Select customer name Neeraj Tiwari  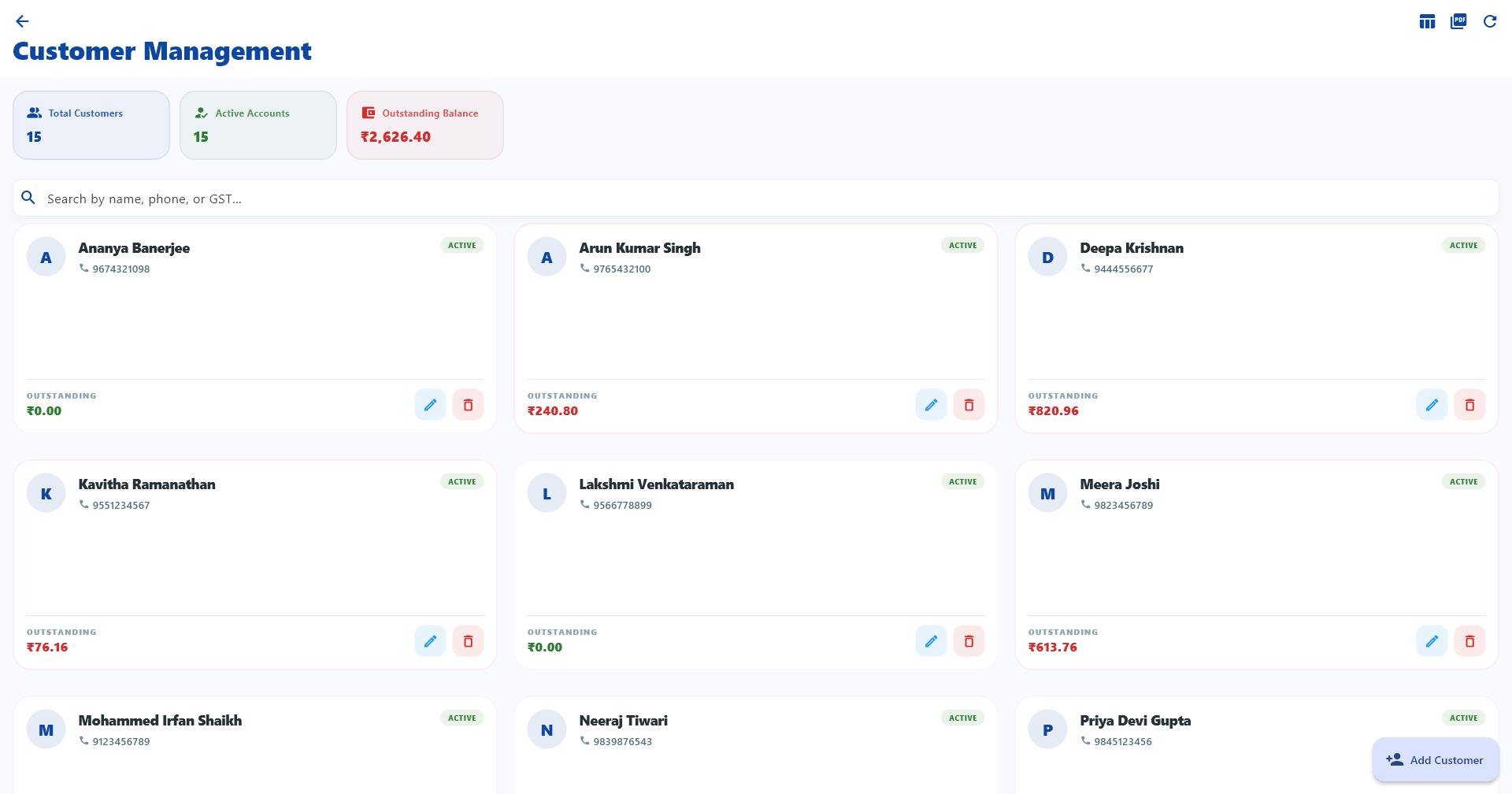[624, 721]
